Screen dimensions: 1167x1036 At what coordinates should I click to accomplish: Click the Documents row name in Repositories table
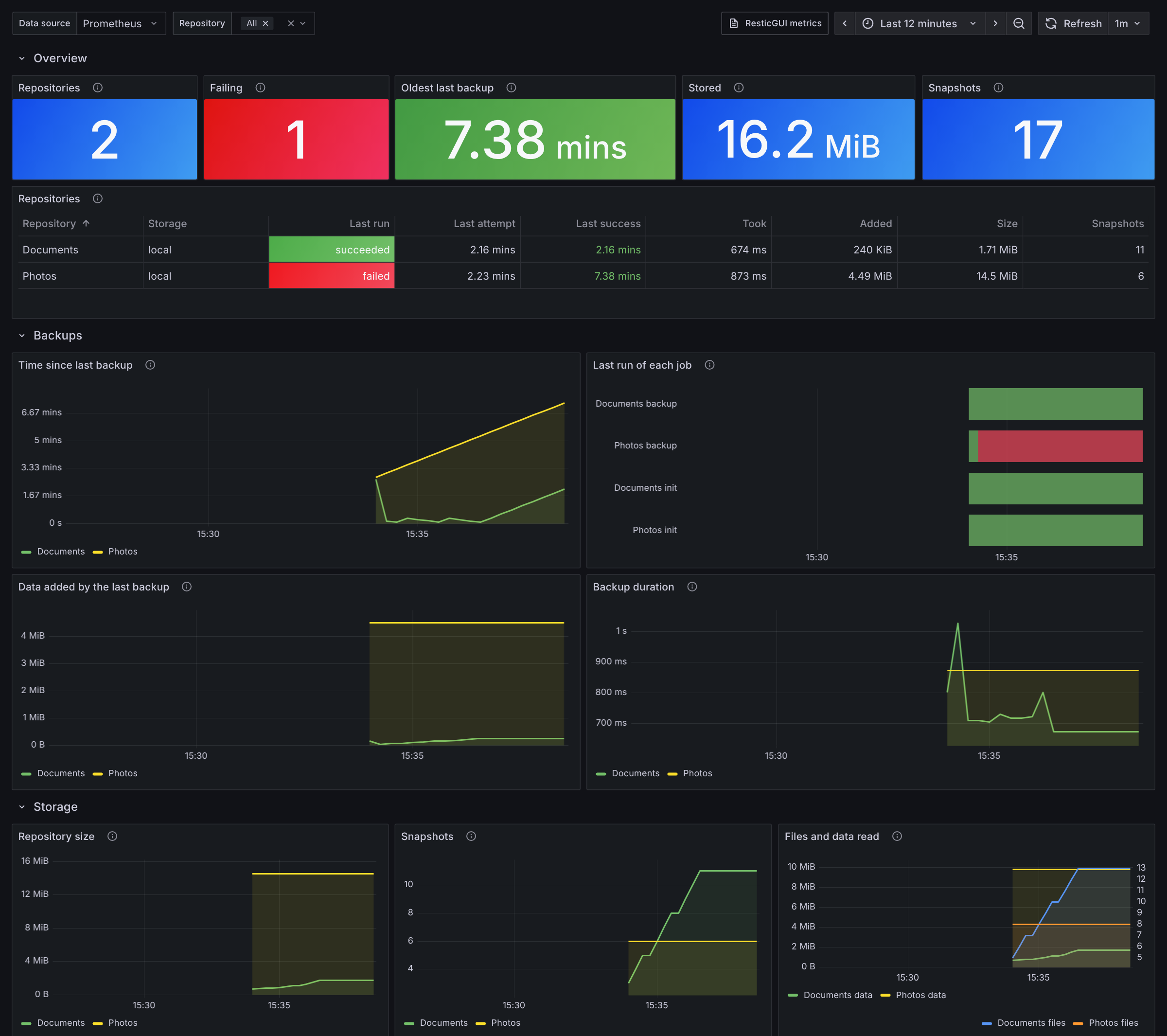[x=50, y=250]
